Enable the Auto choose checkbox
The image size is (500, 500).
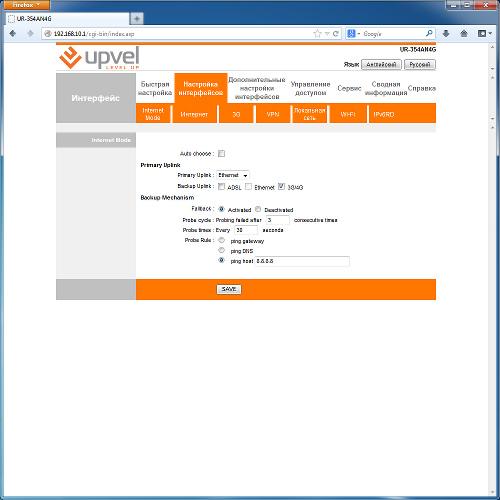click(x=221, y=153)
